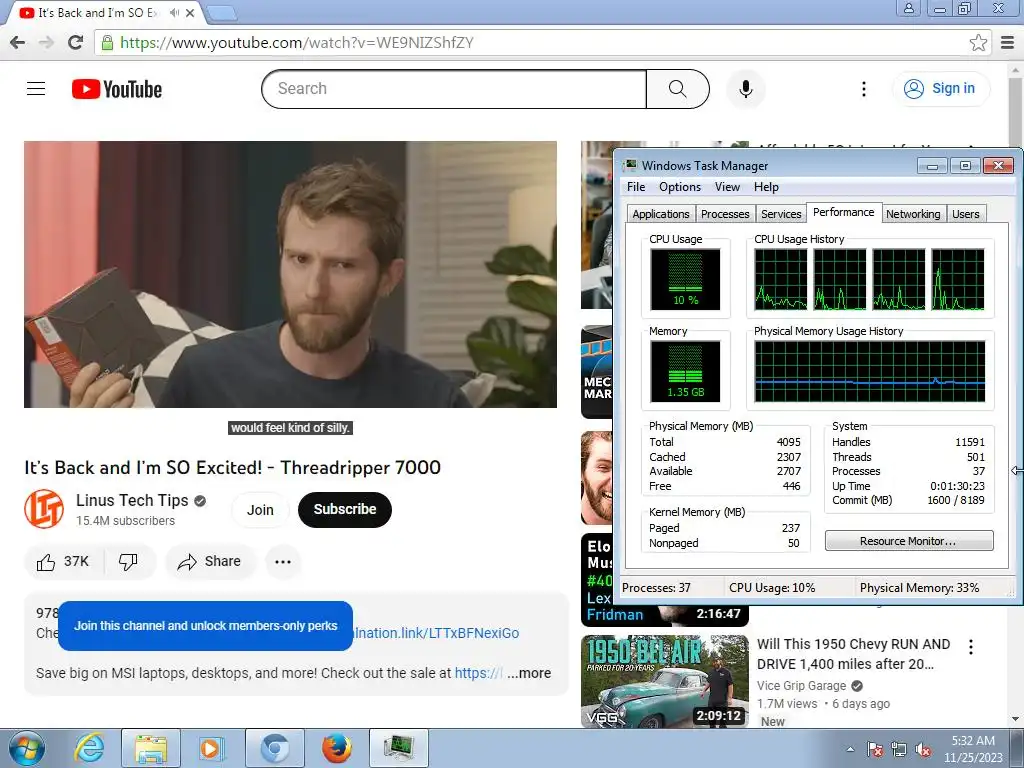Click the browser forward arrow
Viewport: 1024px width, 768px height.
coord(46,42)
